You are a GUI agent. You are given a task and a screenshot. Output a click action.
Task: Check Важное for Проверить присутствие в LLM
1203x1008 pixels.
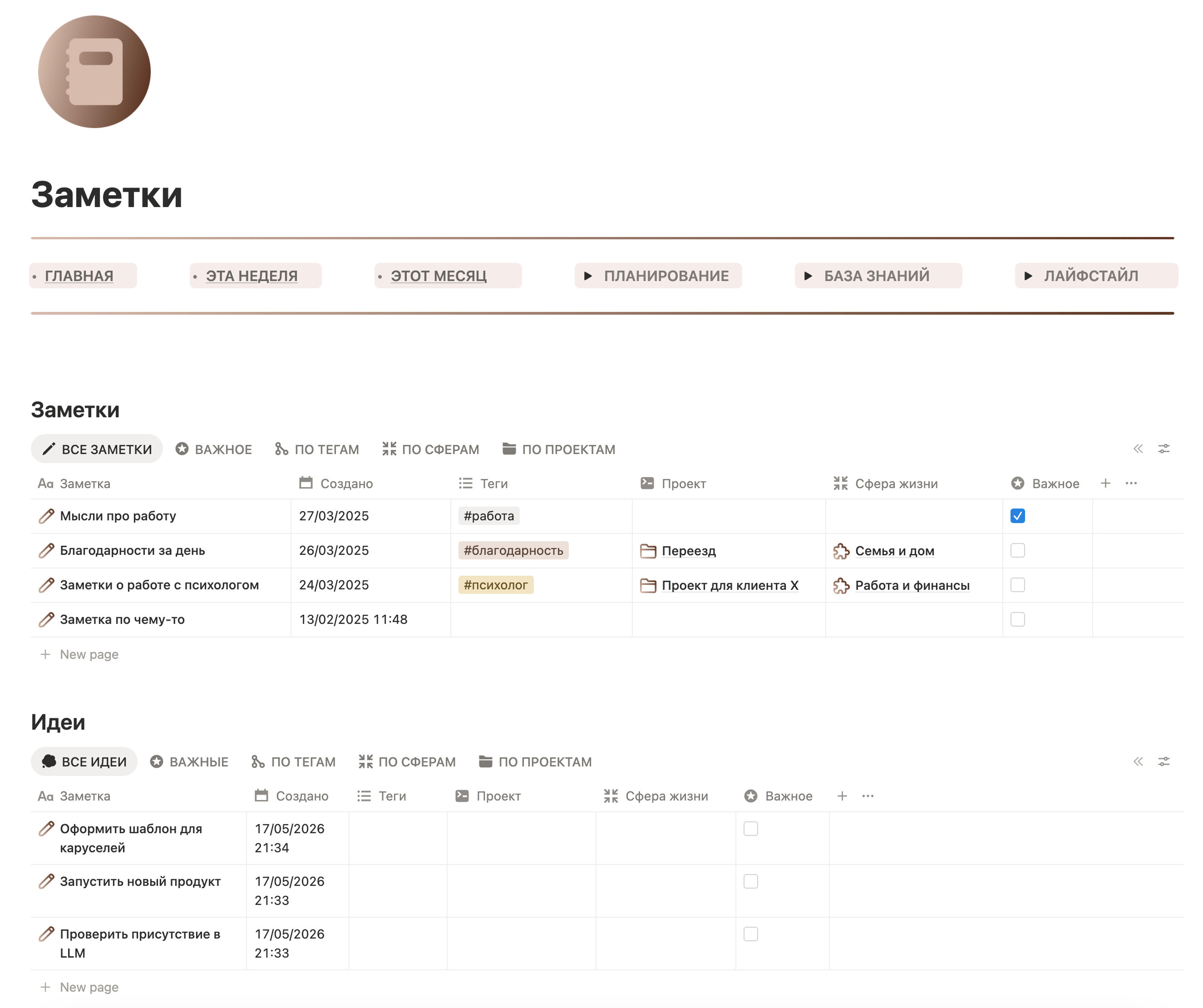pos(750,934)
